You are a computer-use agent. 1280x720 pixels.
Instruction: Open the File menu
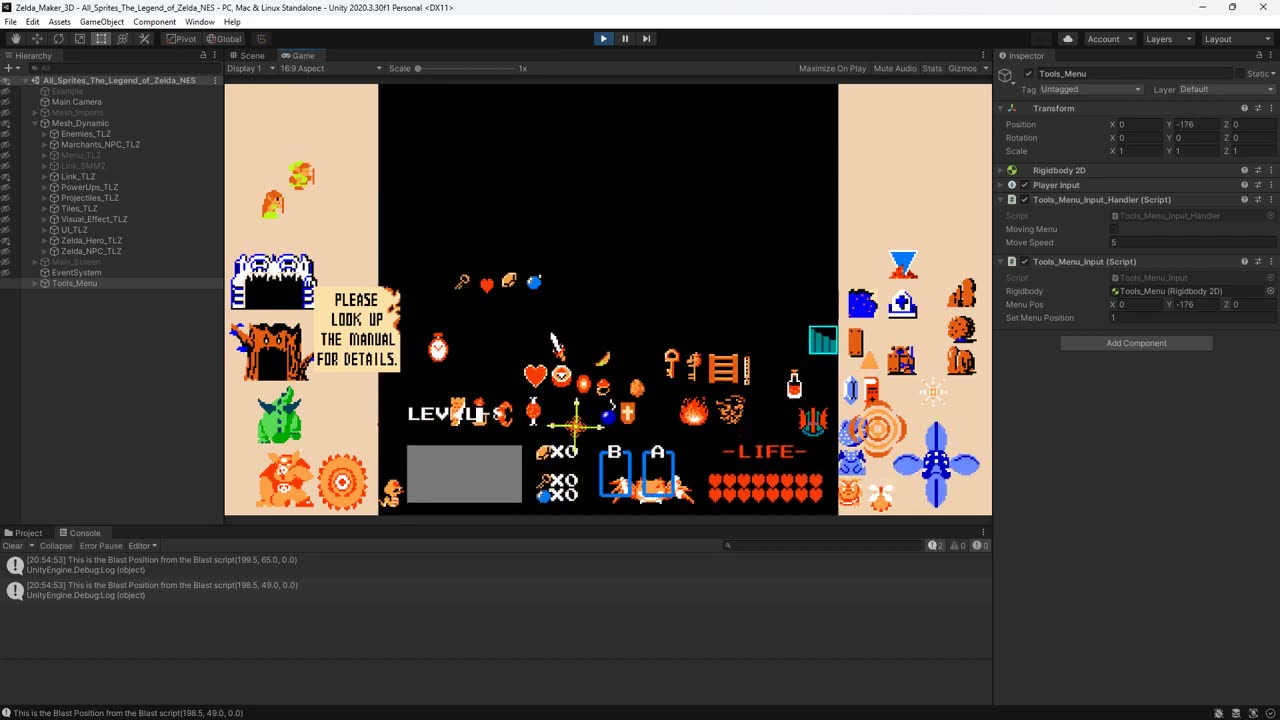[10, 22]
